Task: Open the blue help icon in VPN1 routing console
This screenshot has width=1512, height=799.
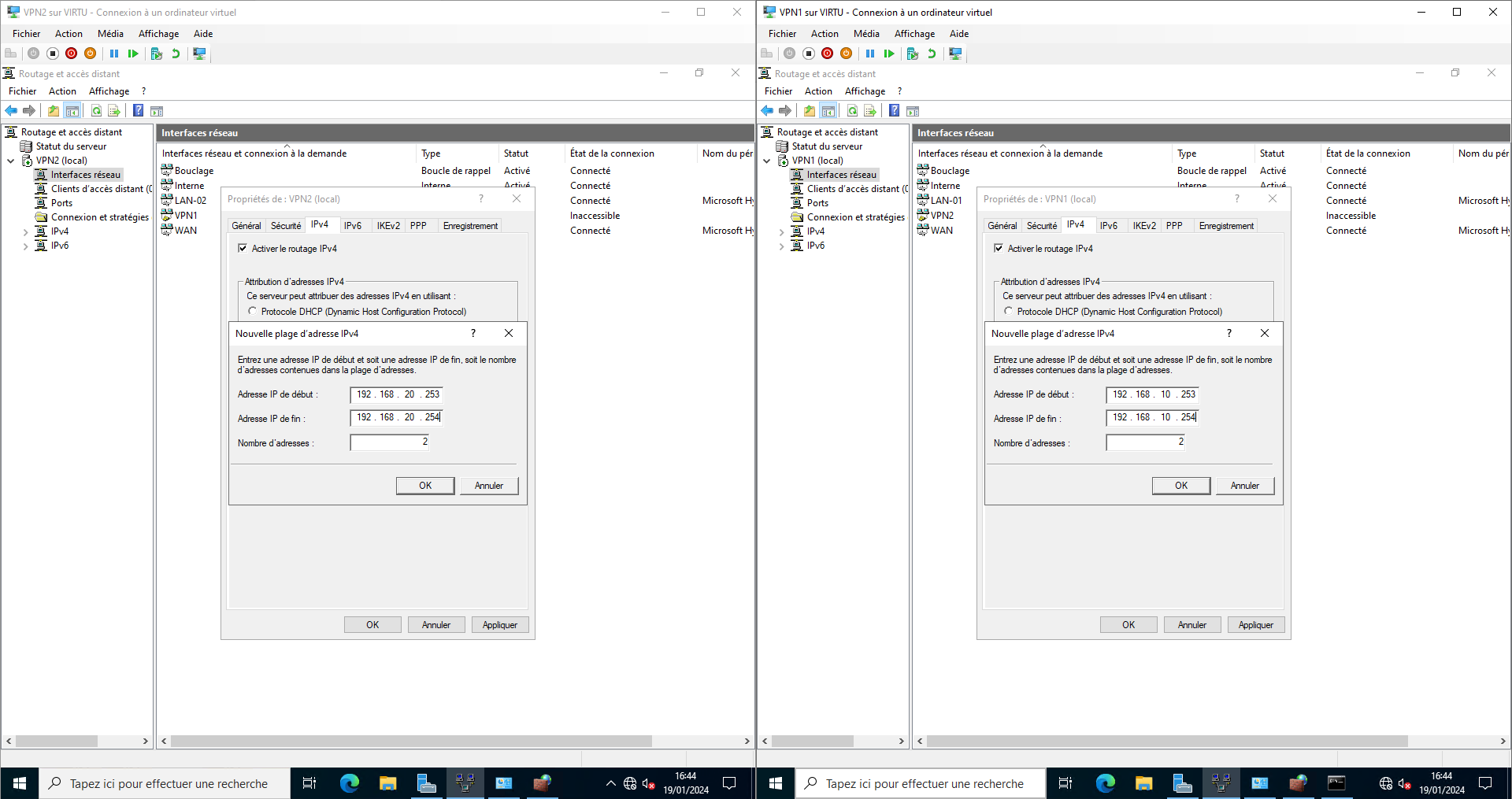Action: pos(895,111)
